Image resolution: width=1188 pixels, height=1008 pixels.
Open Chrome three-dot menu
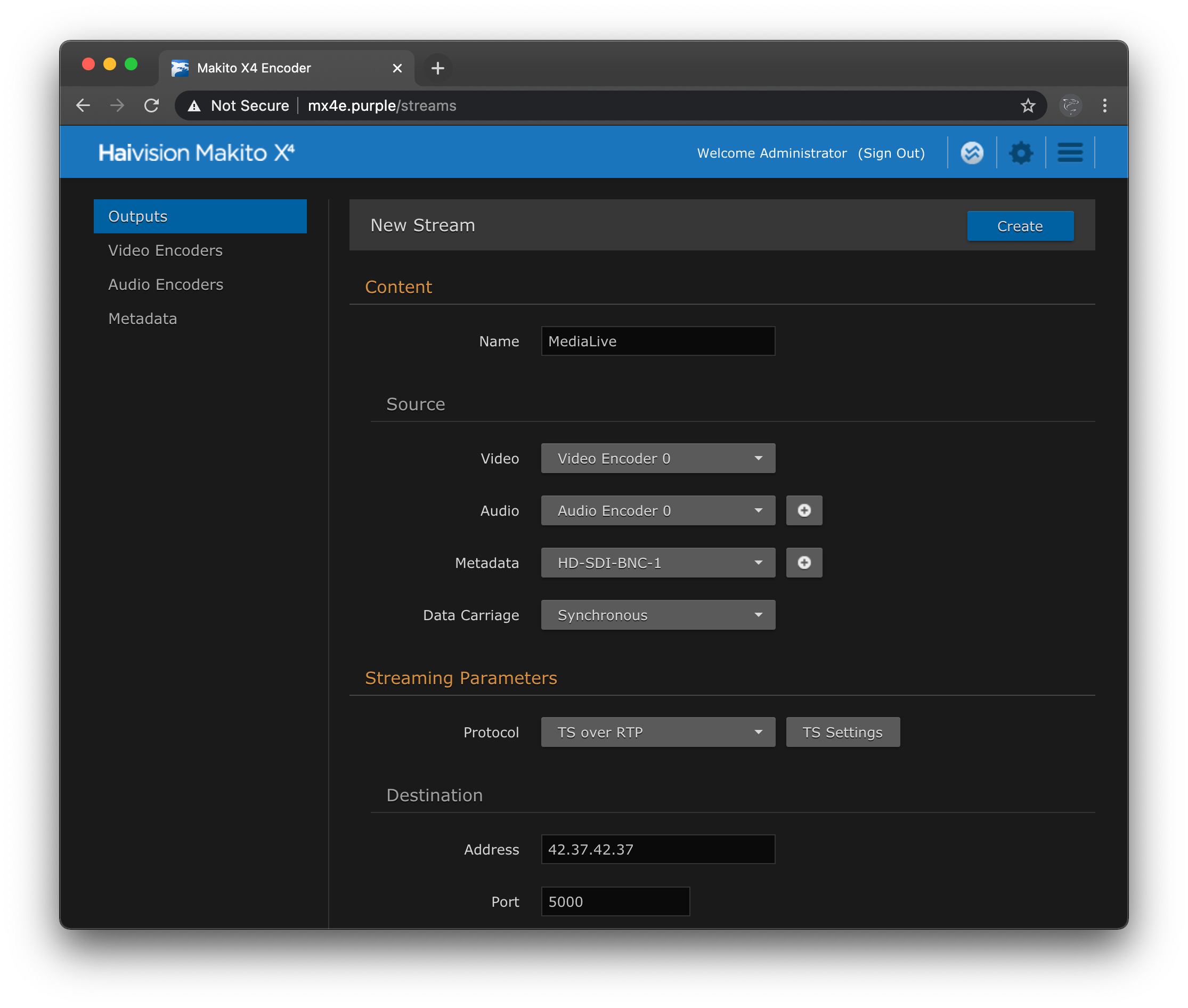[1104, 105]
